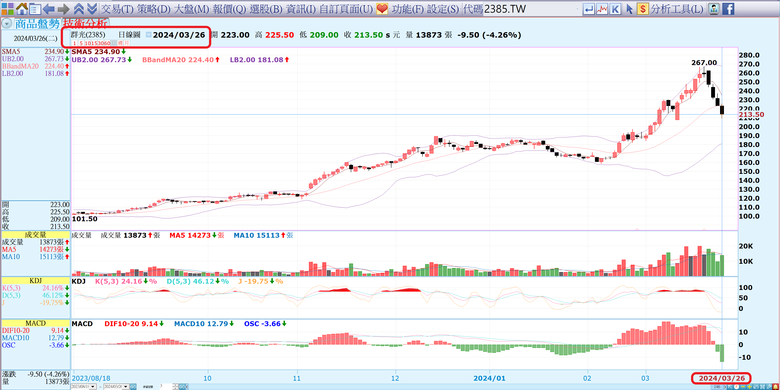The height and width of the screenshot is (390, 780).
Task: Open the 功能(F) menu
Action: pos(407,9)
